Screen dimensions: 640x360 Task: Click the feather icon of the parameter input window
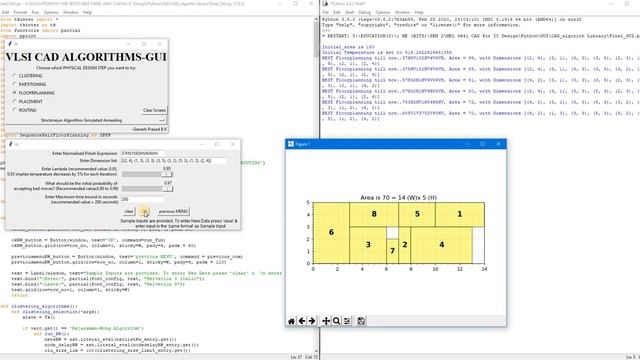10,144
